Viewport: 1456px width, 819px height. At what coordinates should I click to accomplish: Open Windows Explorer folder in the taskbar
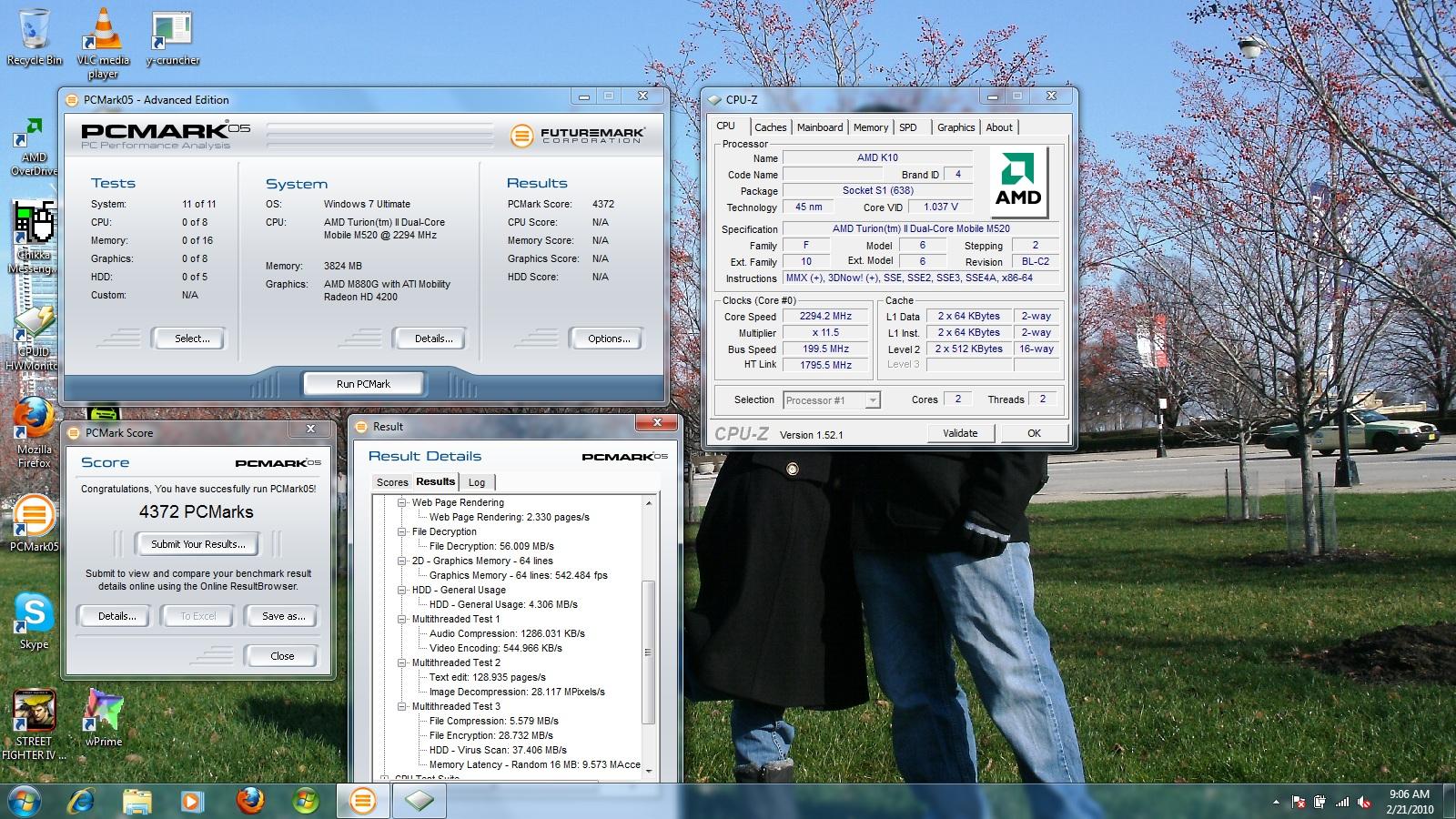point(137,801)
